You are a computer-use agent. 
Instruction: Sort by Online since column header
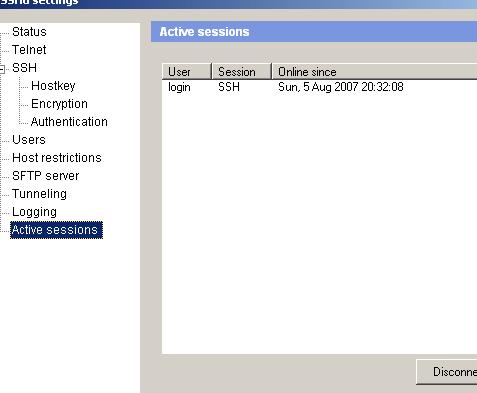click(375, 71)
